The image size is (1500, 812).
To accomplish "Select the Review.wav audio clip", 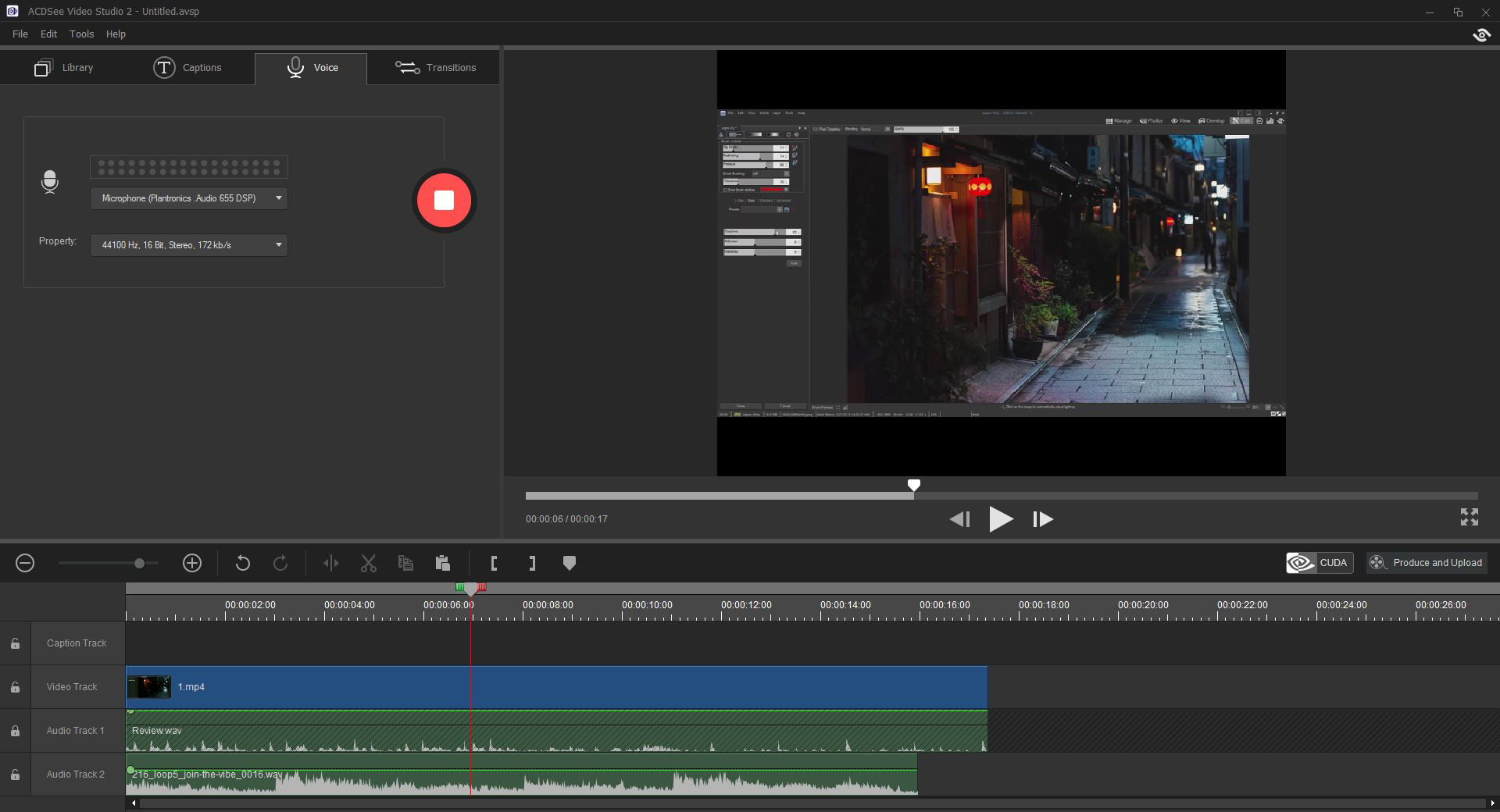I will tap(556, 731).
